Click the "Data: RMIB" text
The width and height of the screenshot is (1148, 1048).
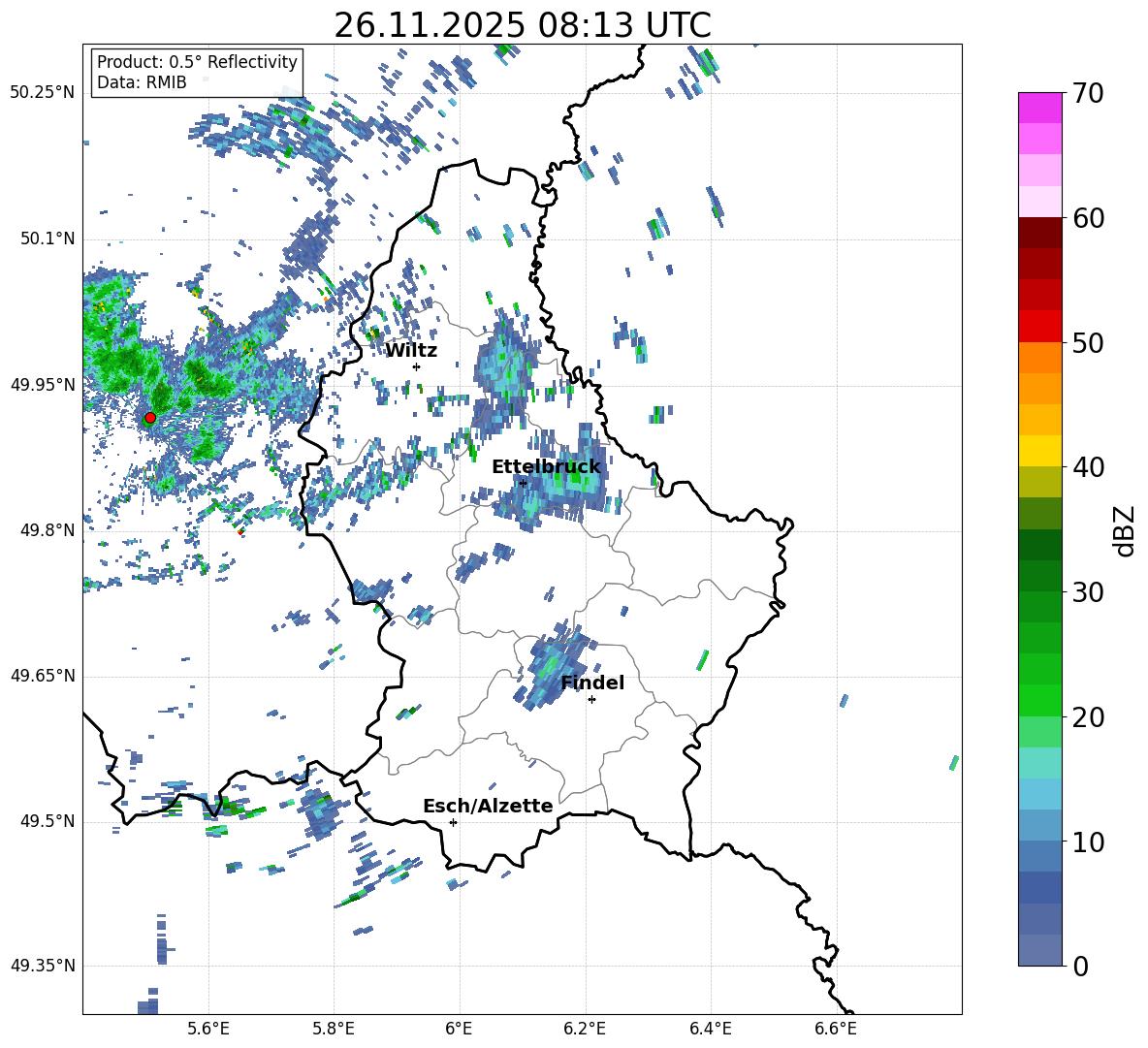[142, 82]
